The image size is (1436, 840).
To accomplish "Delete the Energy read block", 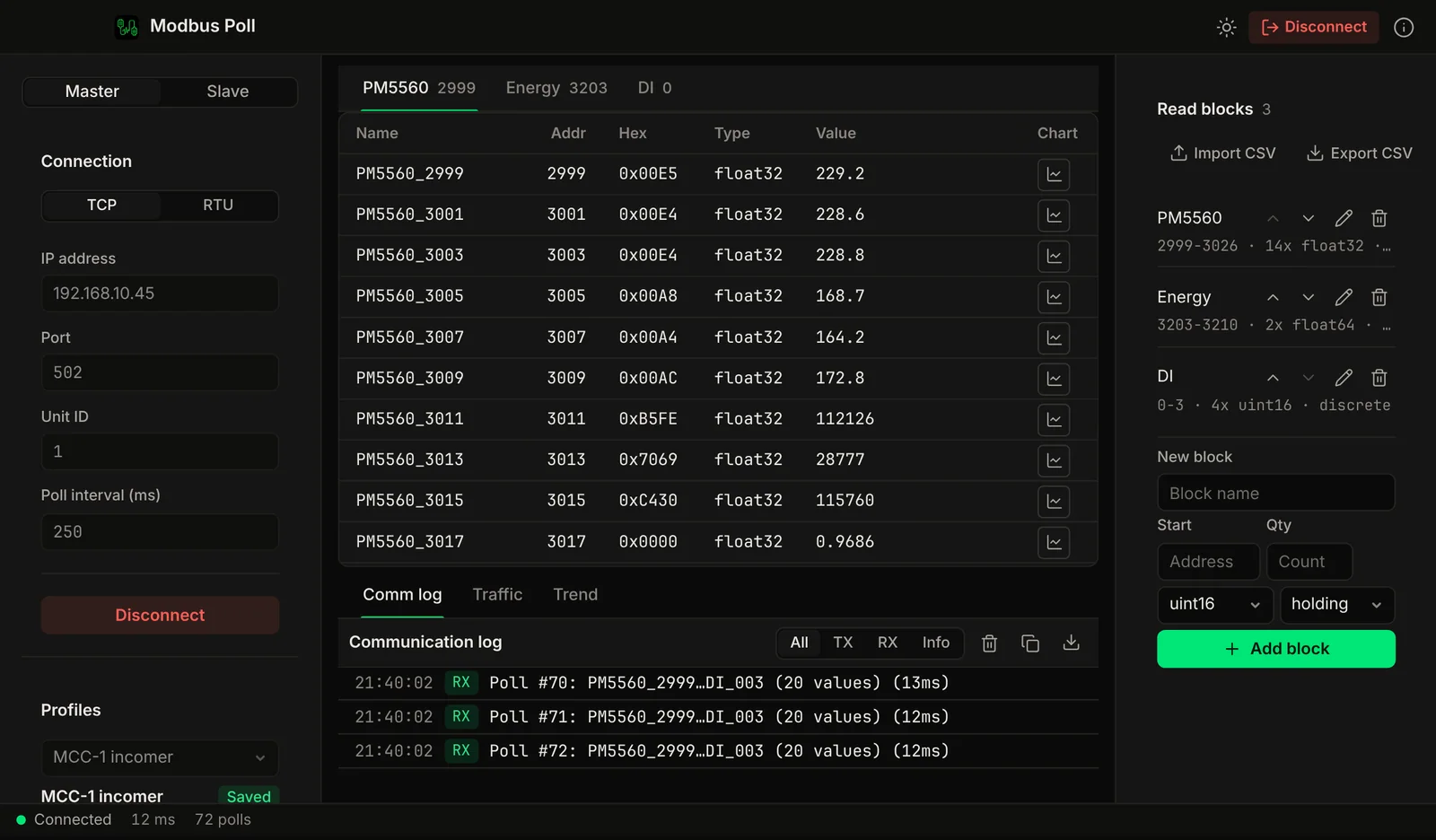I will pos(1379,297).
